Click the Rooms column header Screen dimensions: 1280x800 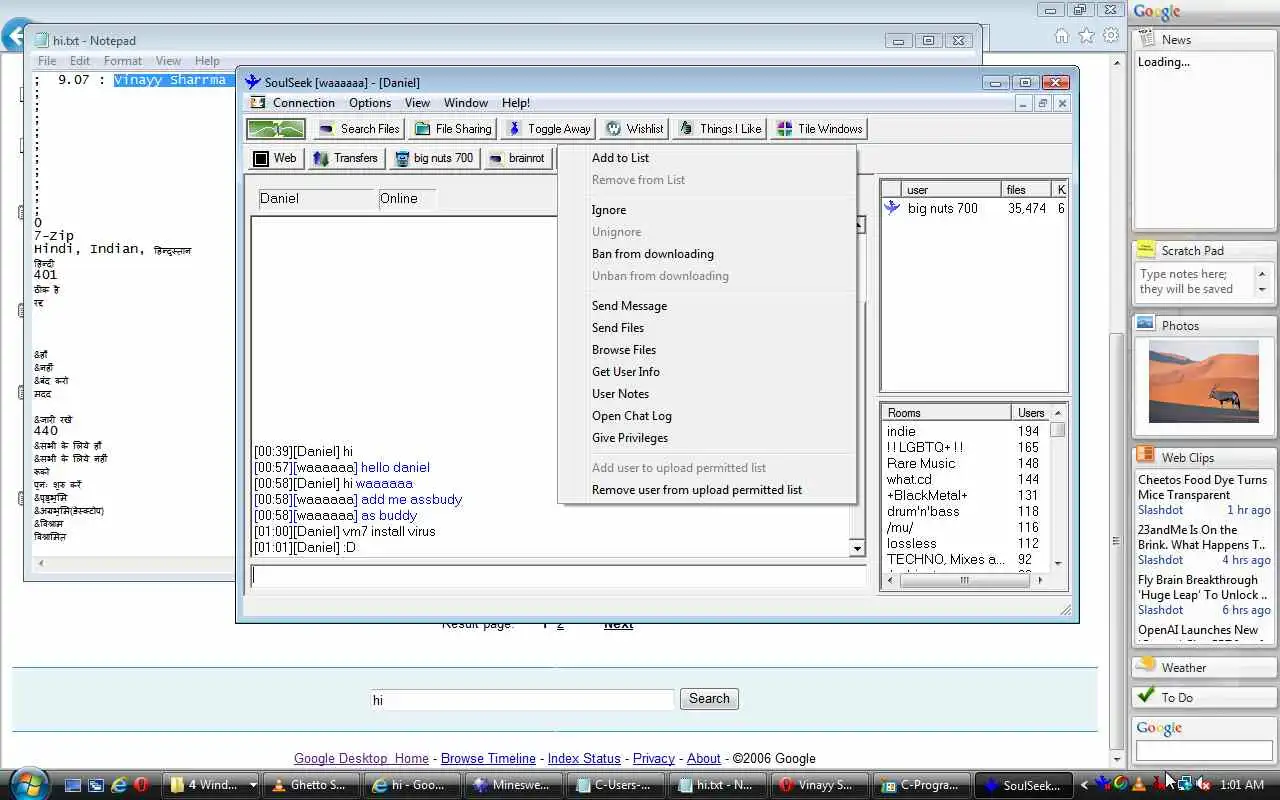[x=947, y=412]
